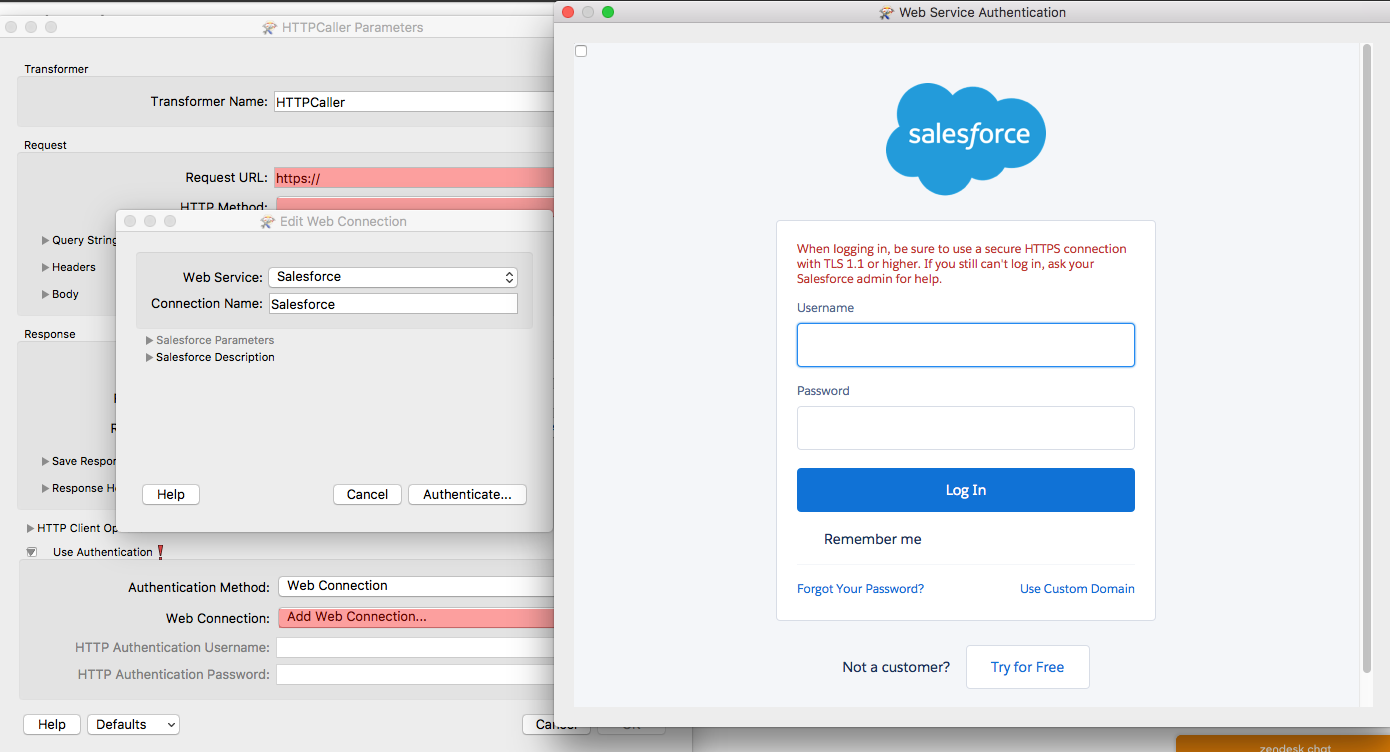Click Help in HTTPCaller Parameters window

coord(52,724)
